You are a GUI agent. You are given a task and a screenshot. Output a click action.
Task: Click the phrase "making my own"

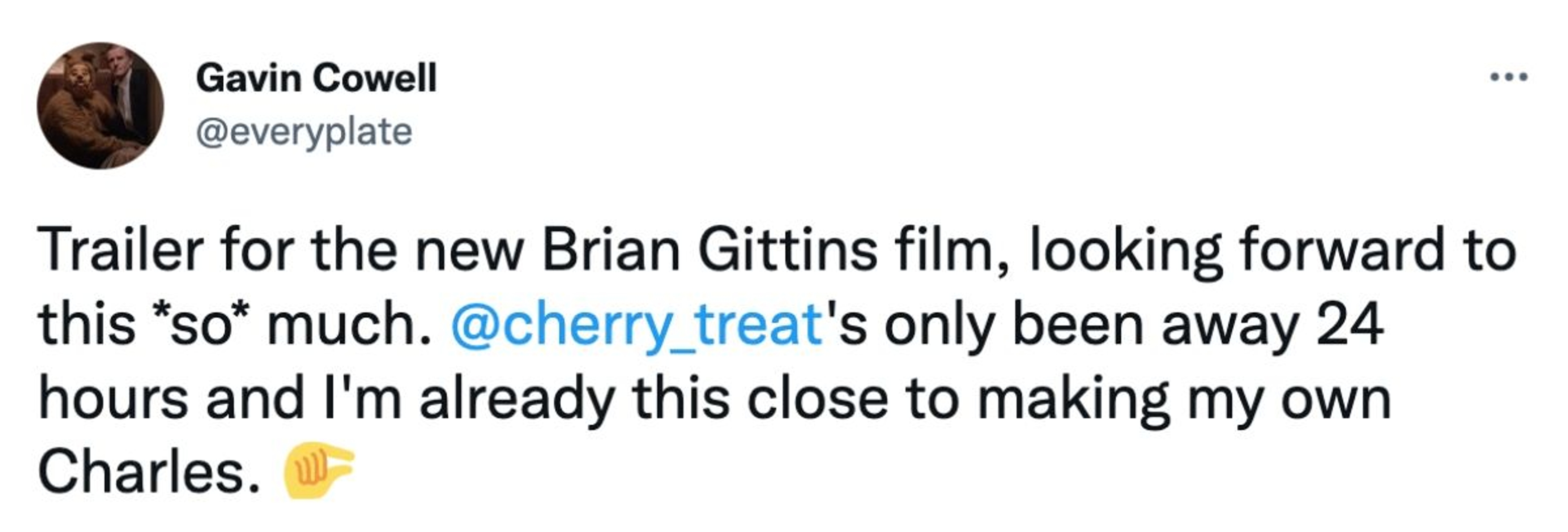1184,399
